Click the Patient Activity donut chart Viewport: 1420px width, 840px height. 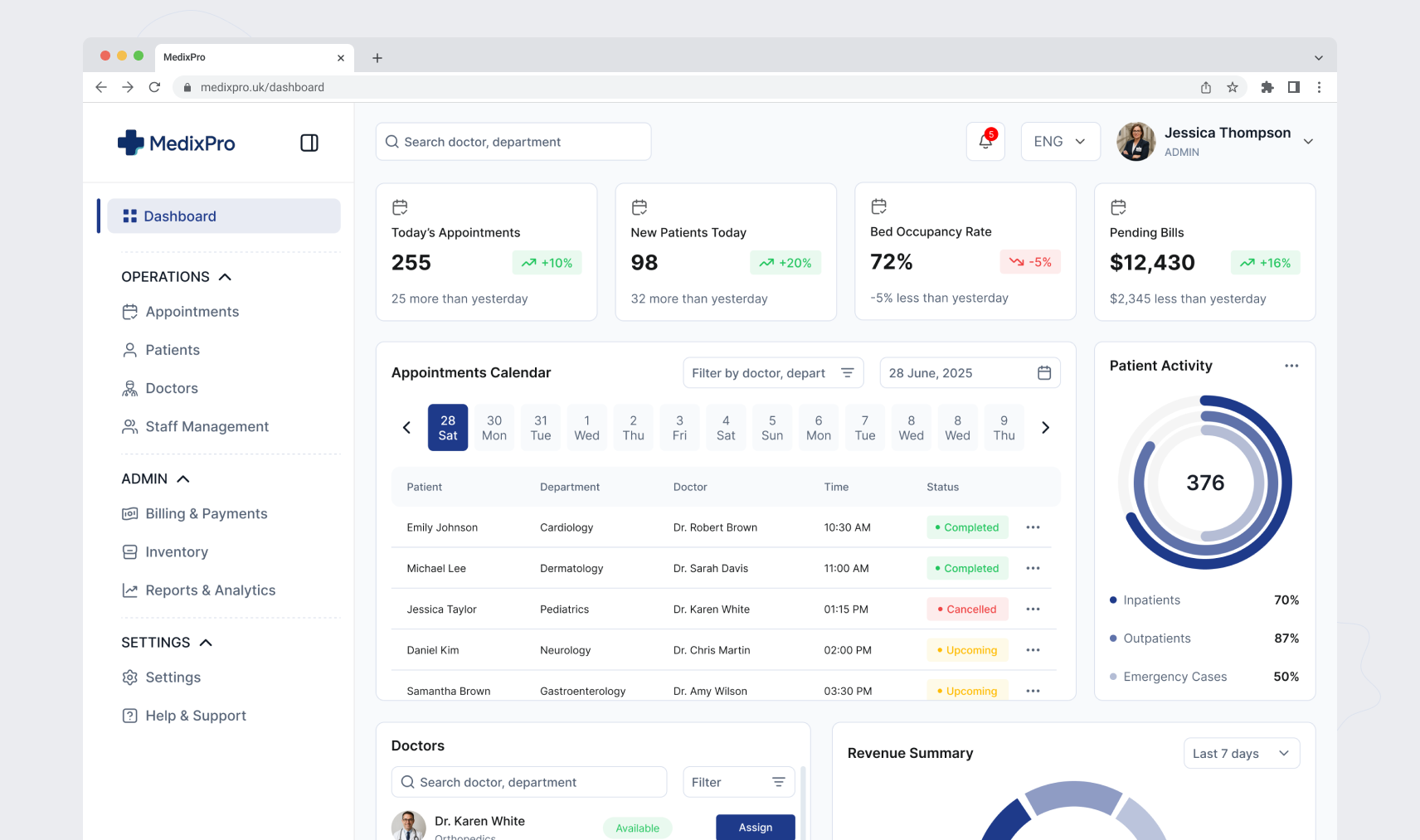[x=1204, y=482]
